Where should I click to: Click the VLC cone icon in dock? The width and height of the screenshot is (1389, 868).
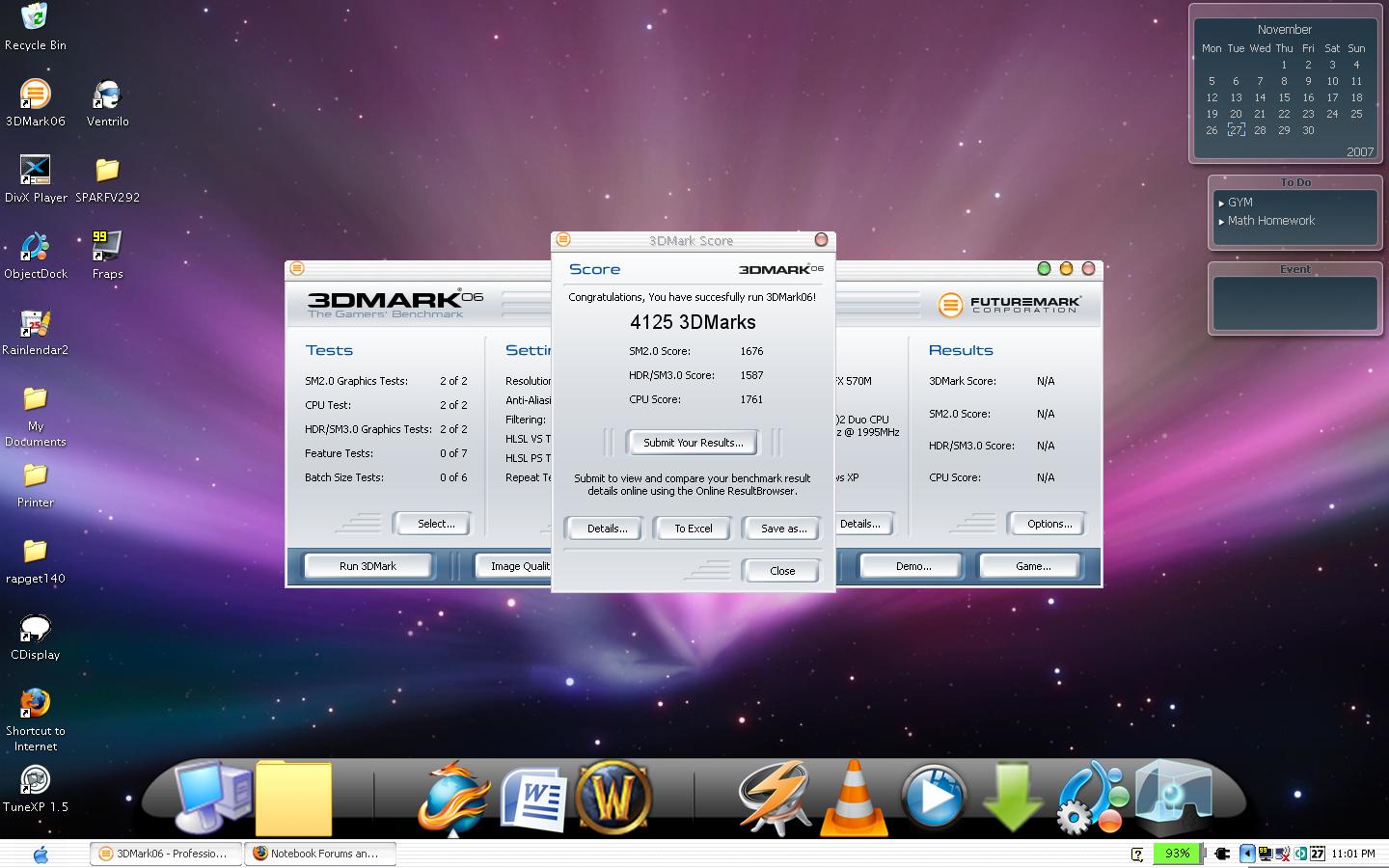pyautogui.click(x=854, y=799)
